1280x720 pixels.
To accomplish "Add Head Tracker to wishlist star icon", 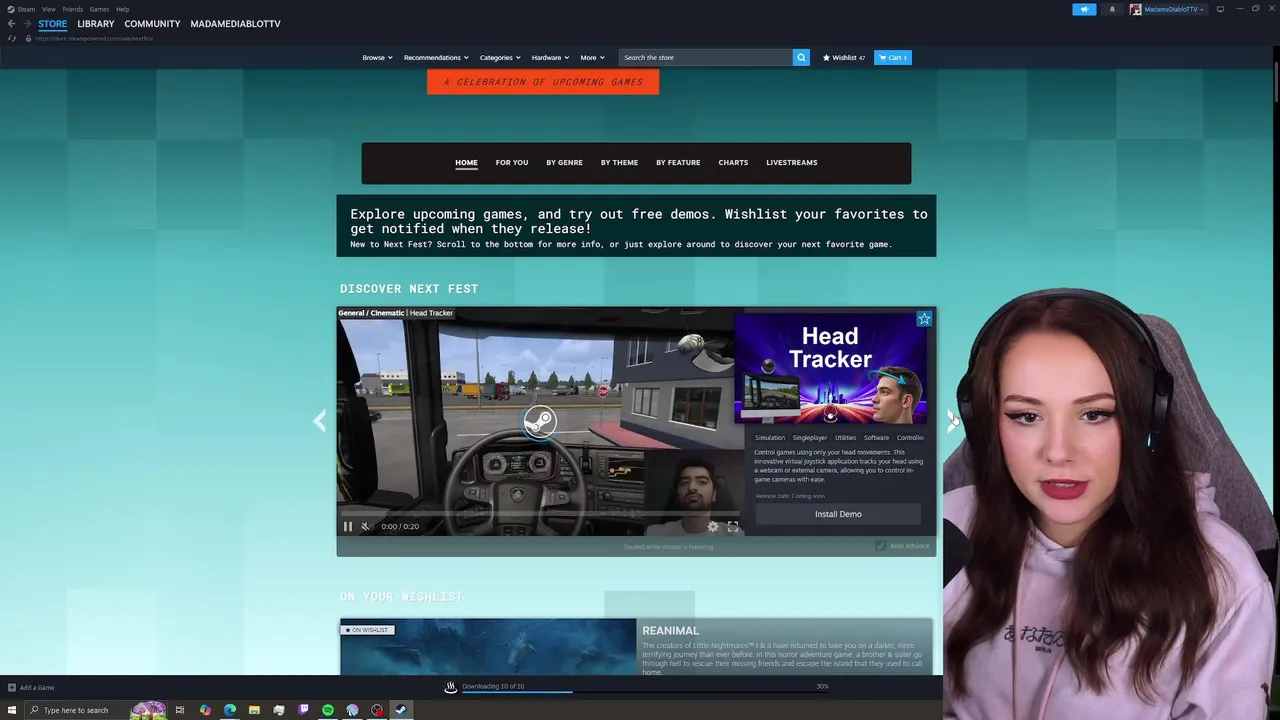I will pos(924,319).
